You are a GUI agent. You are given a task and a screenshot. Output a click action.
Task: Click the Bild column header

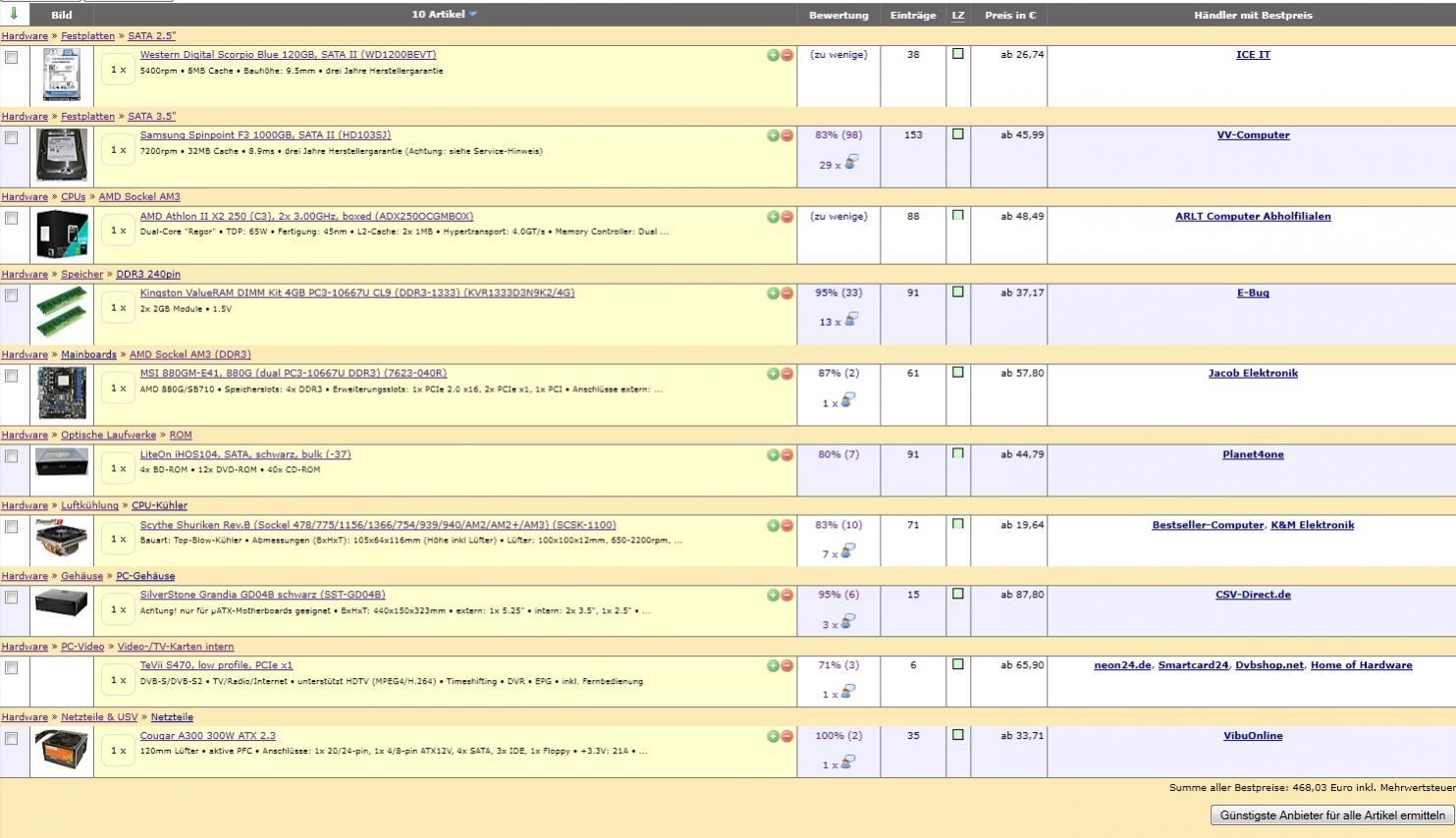[x=61, y=15]
